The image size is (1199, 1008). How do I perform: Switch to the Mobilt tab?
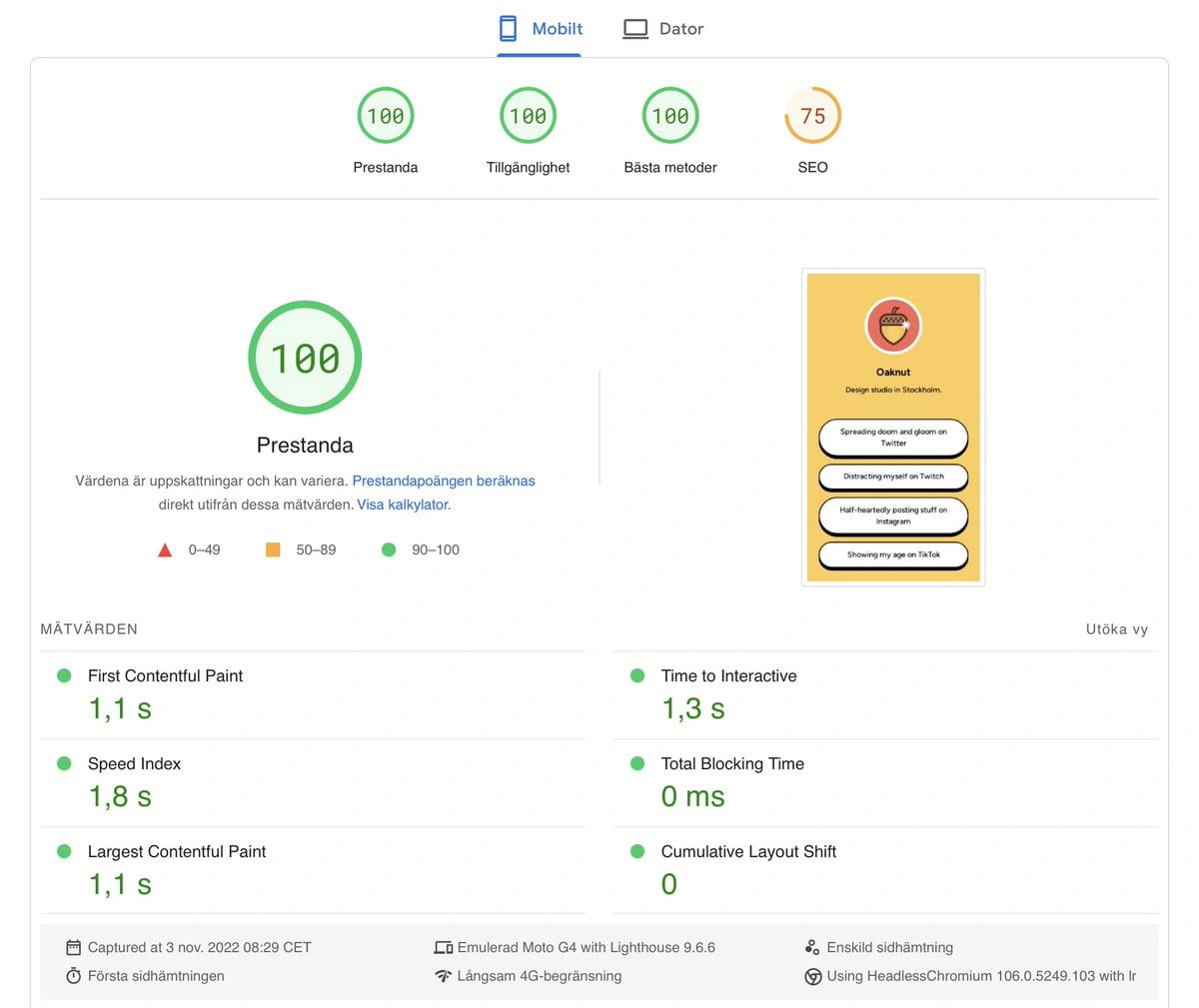[541, 29]
